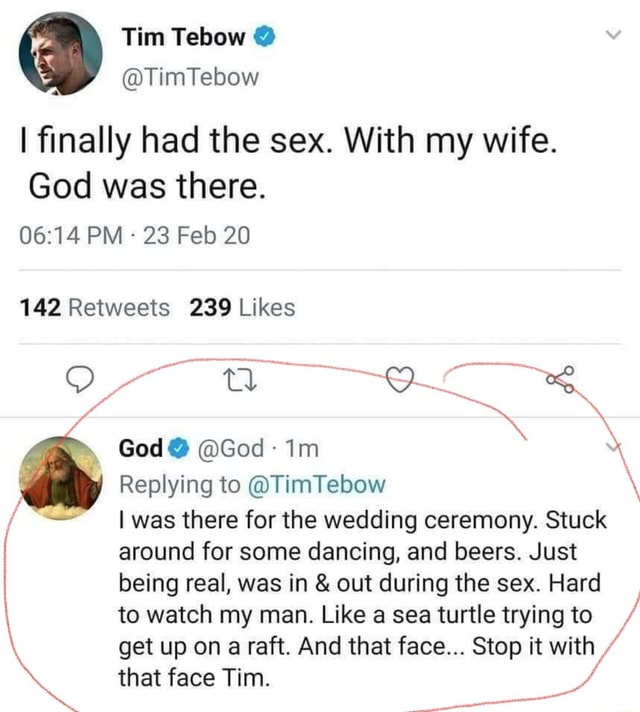The image size is (640, 712).
Task: Open the Tim Tebow display name
Action: click(184, 37)
